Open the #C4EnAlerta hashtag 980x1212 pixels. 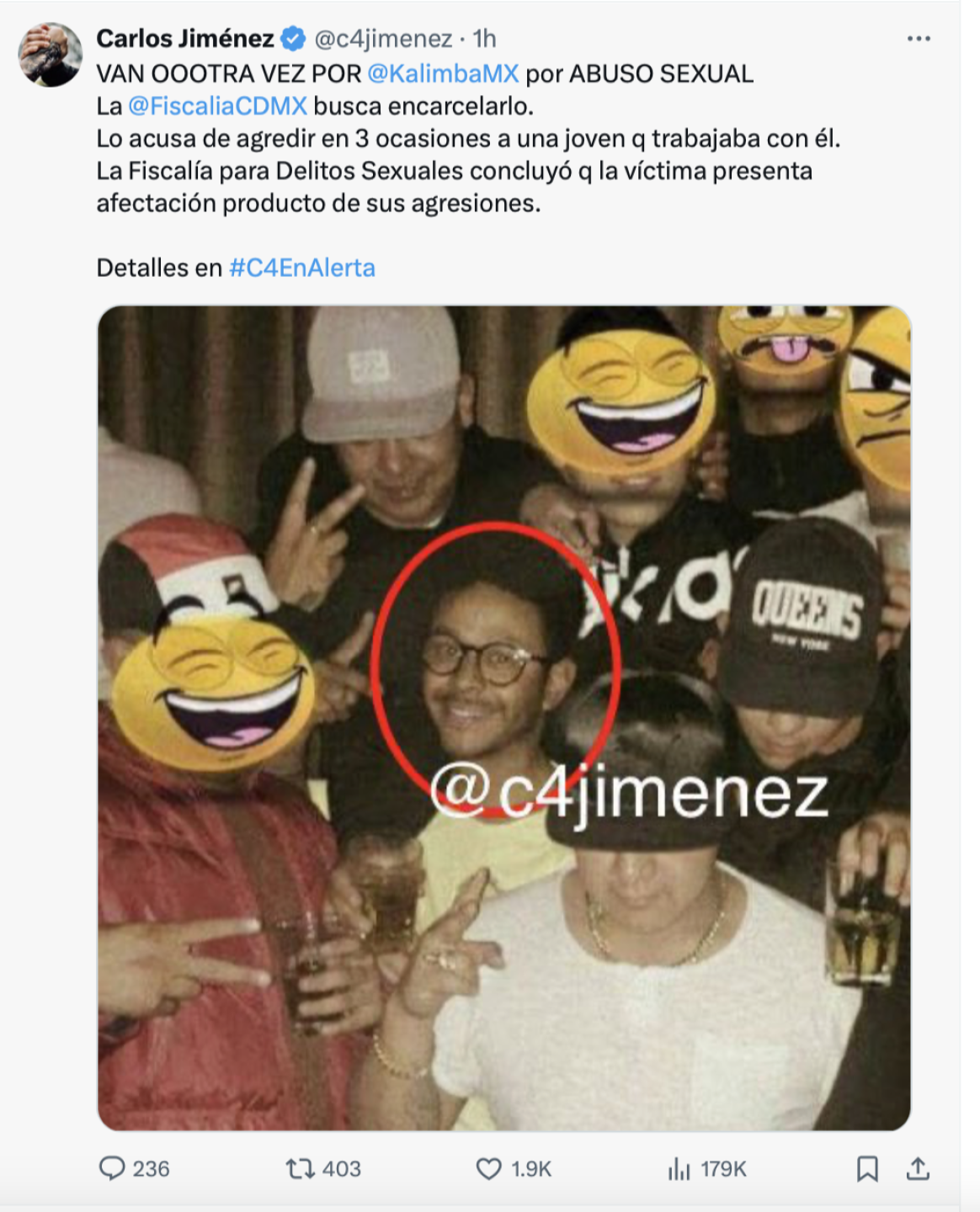302,268
